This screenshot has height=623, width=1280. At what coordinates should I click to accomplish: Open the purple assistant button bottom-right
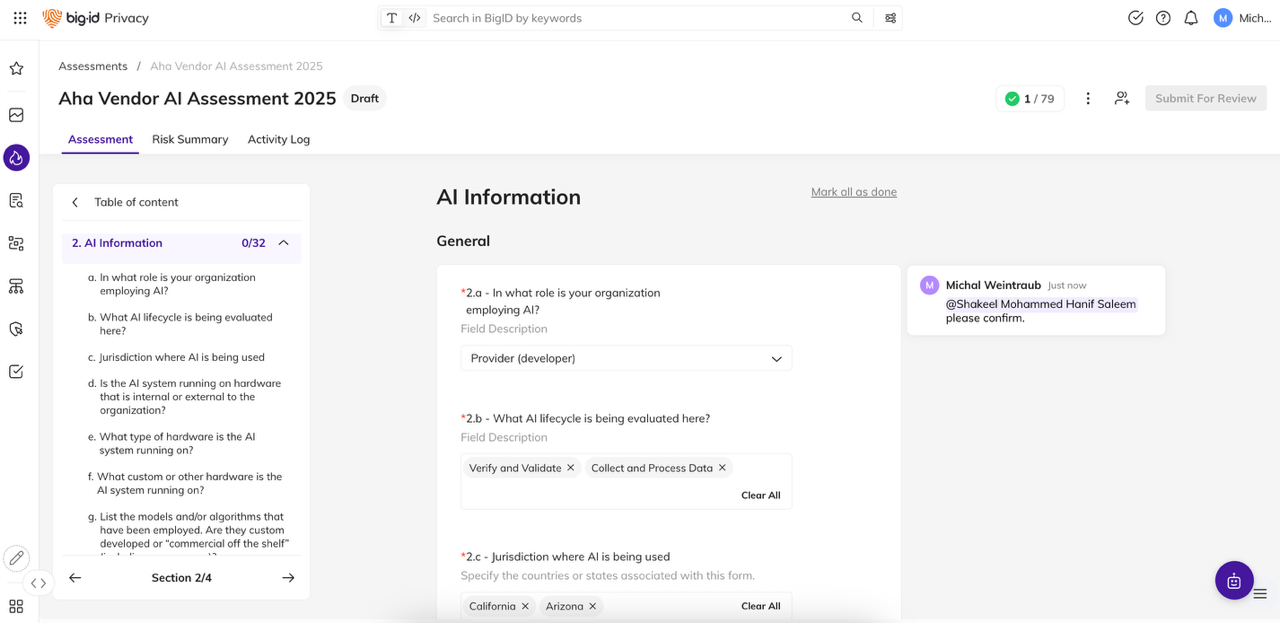[1233, 580]
